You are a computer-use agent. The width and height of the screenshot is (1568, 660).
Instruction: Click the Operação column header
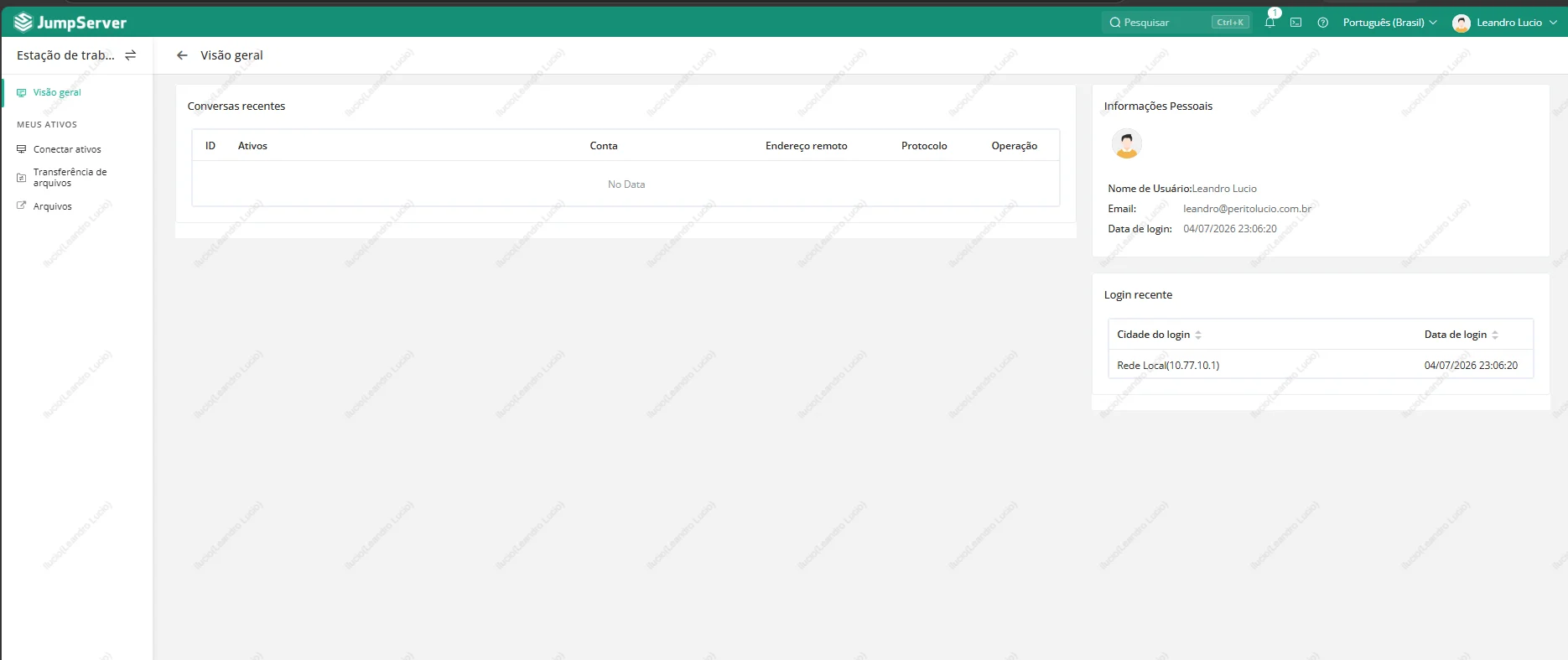(1015, 146)
